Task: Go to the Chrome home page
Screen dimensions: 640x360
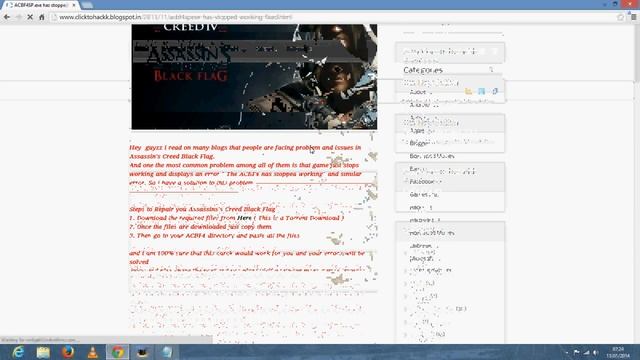Action: [42, 17]
